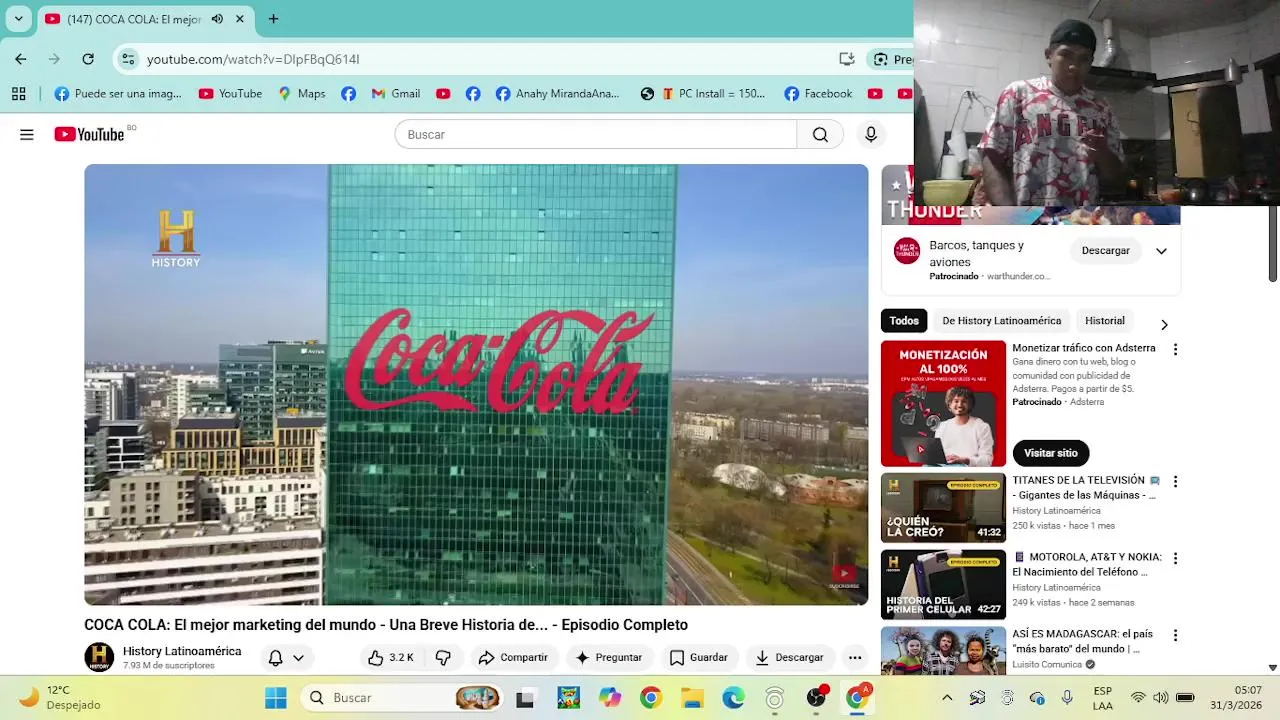1280x720 pixels.
Task: Select the Historial filter chip
Action: [1105, 321]
